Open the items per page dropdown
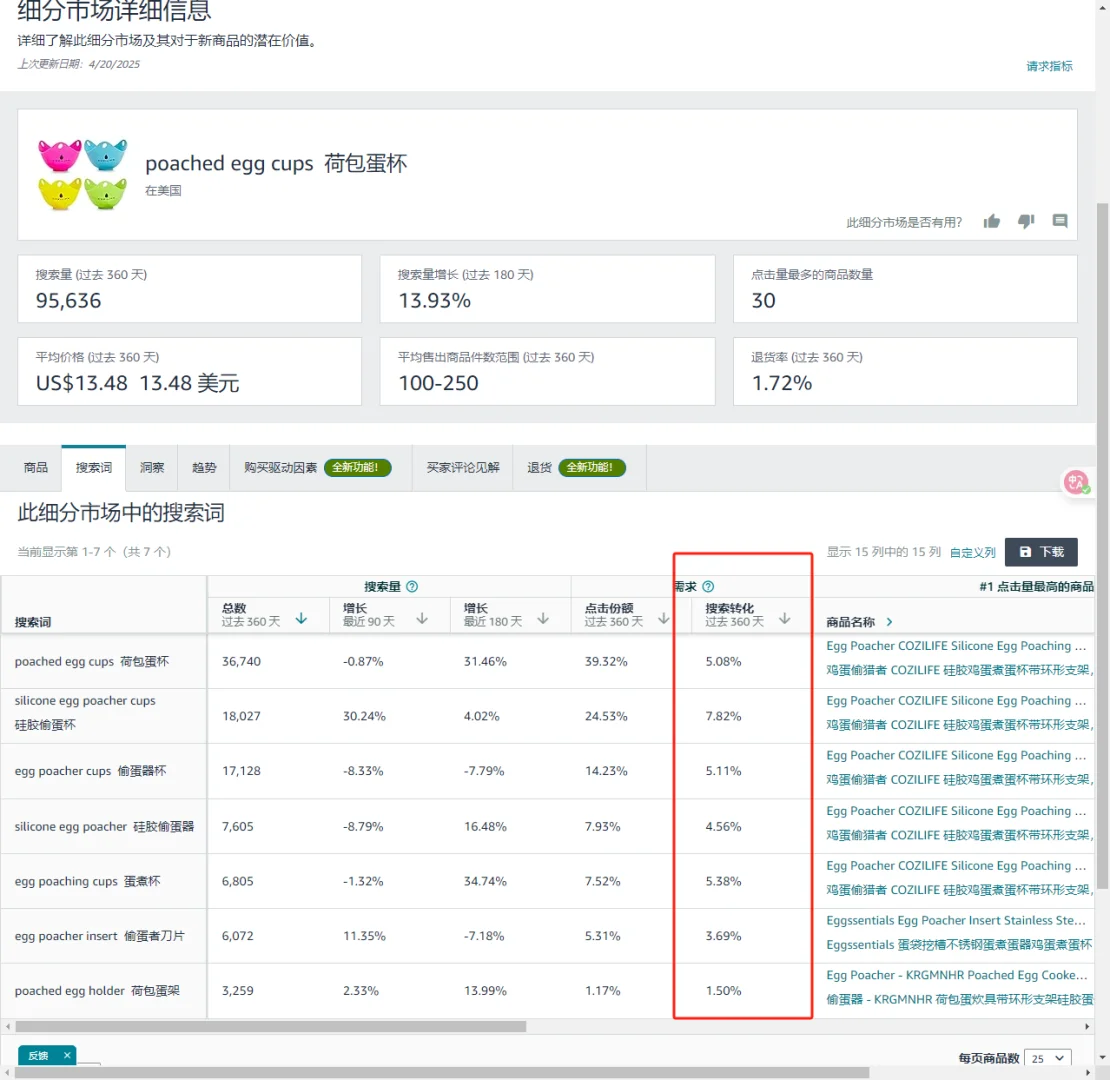The image size is (1110, 1080). [1048, 1058]
